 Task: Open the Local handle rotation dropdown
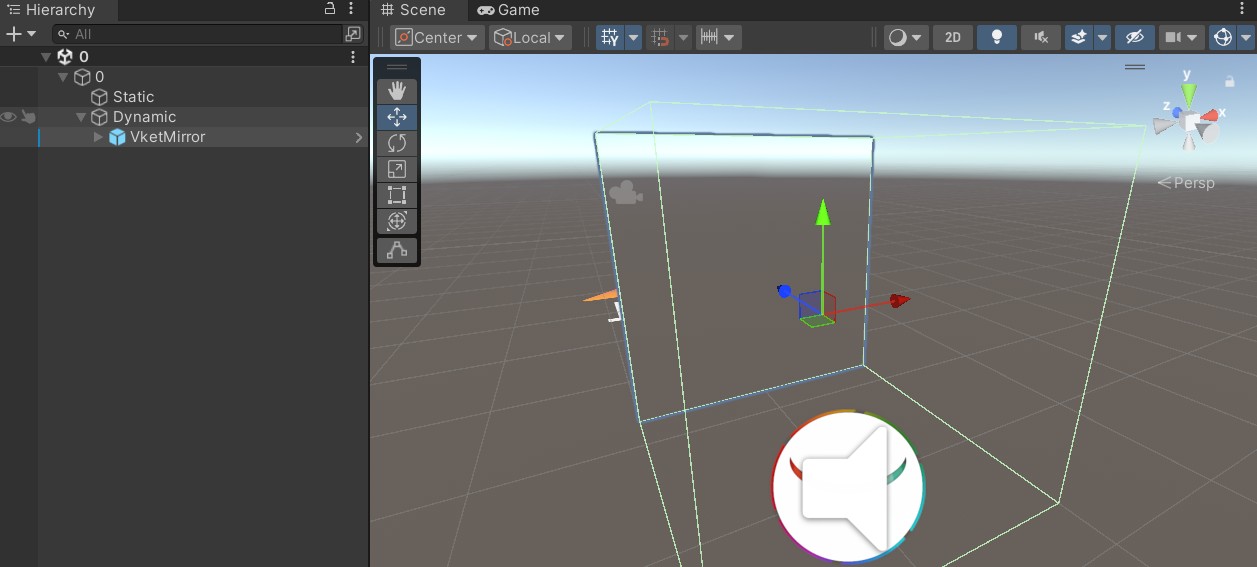(530, 37)
